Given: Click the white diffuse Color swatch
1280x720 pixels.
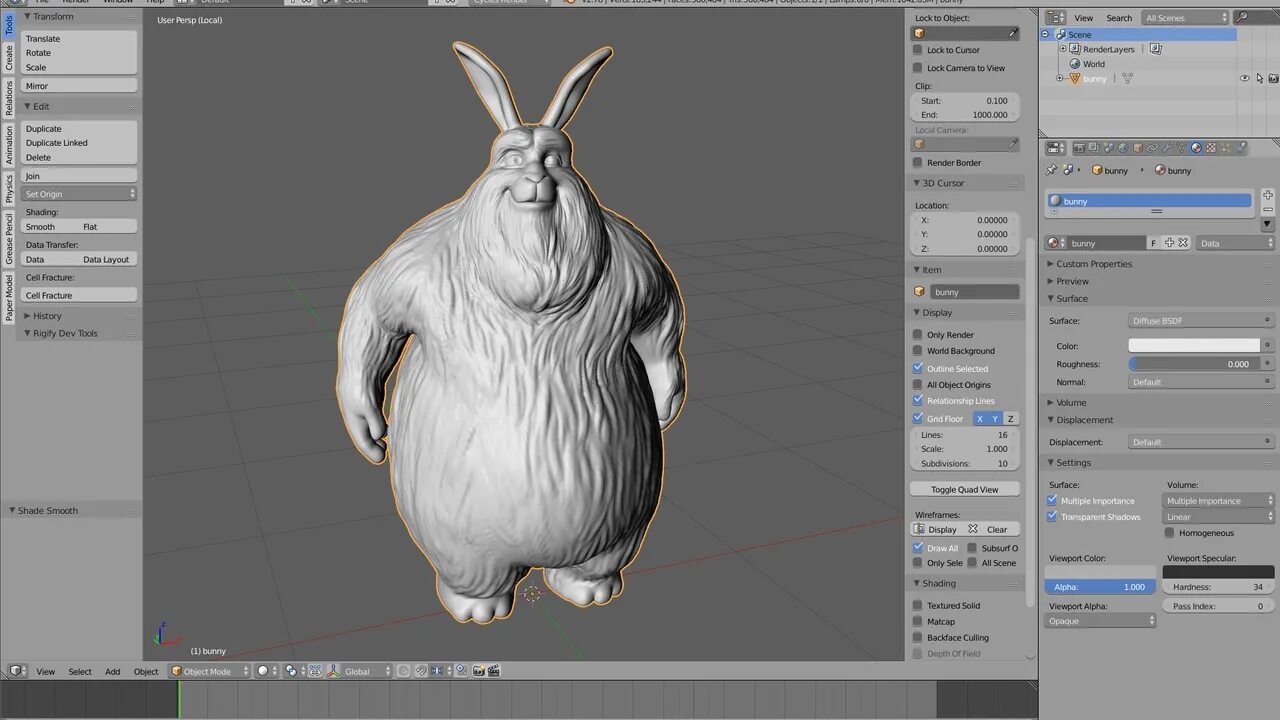Looking at the screenshot, I should (1194, 346).
